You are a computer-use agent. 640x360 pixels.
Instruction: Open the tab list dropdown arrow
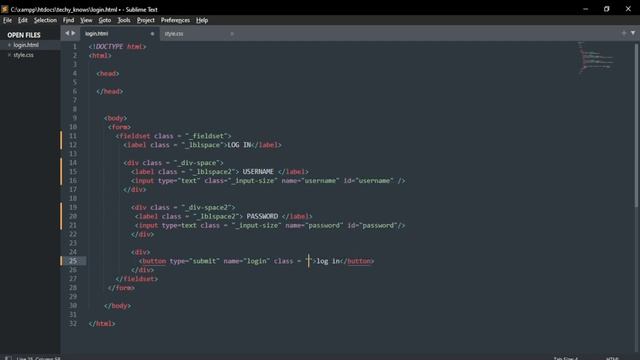(633, 33)
